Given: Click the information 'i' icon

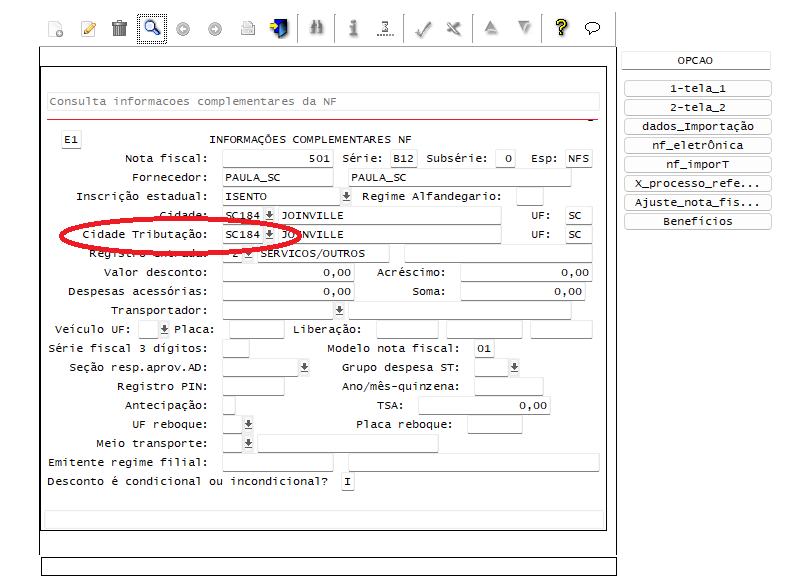Looking at the screenshot, I should 353,28.
